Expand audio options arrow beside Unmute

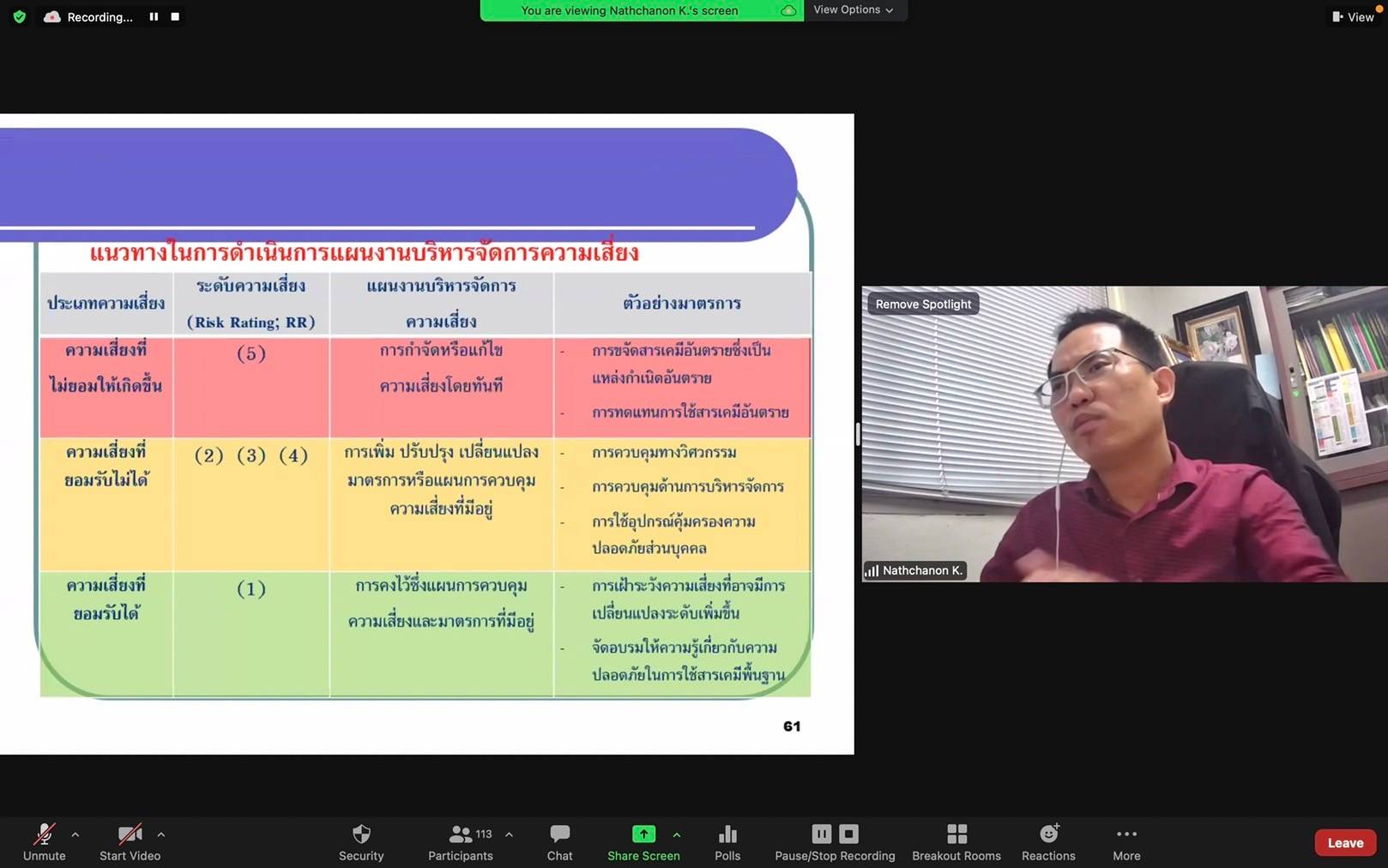[75, 834]
